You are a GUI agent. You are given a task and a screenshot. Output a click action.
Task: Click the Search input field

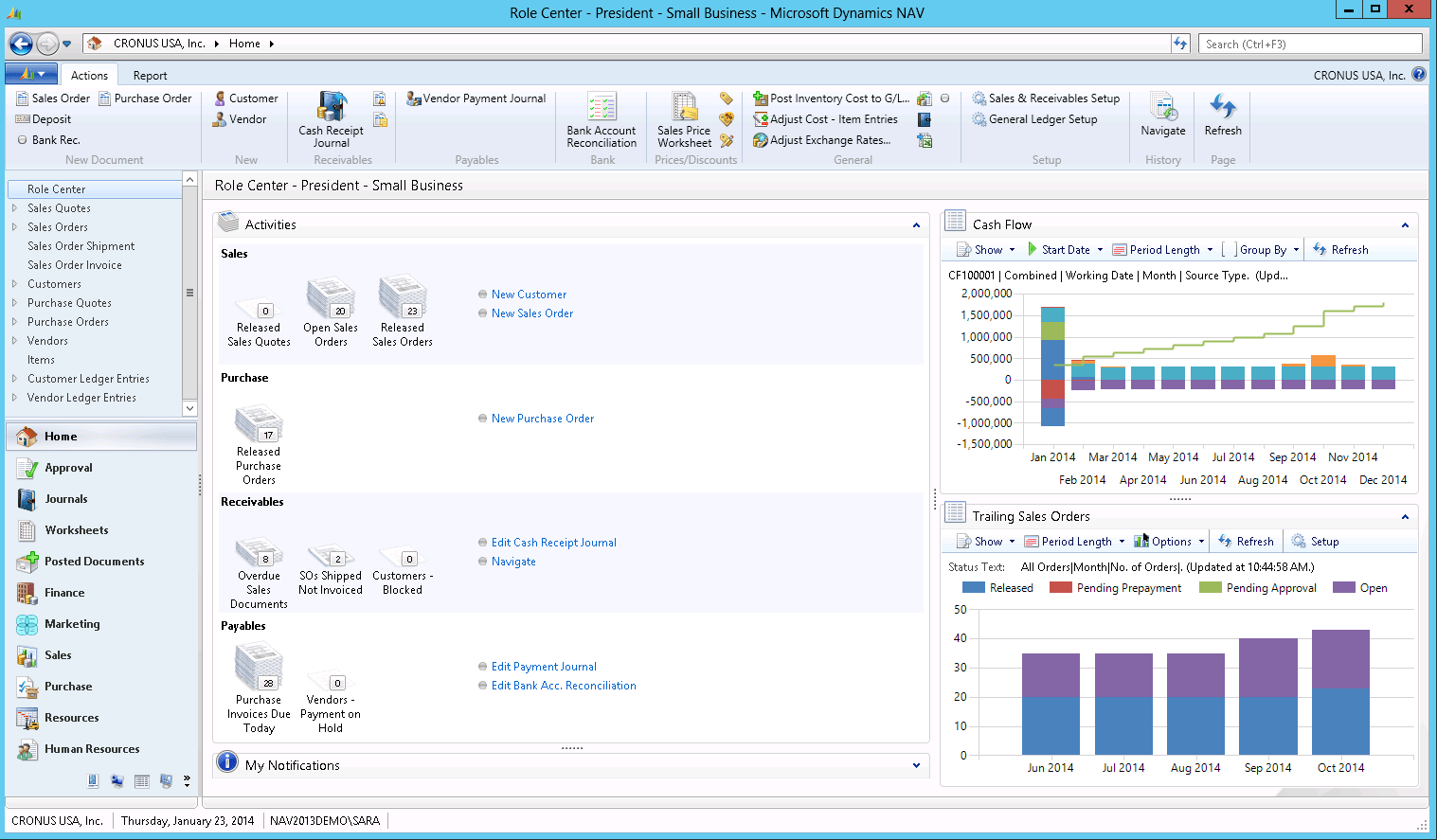(1310, 44)
